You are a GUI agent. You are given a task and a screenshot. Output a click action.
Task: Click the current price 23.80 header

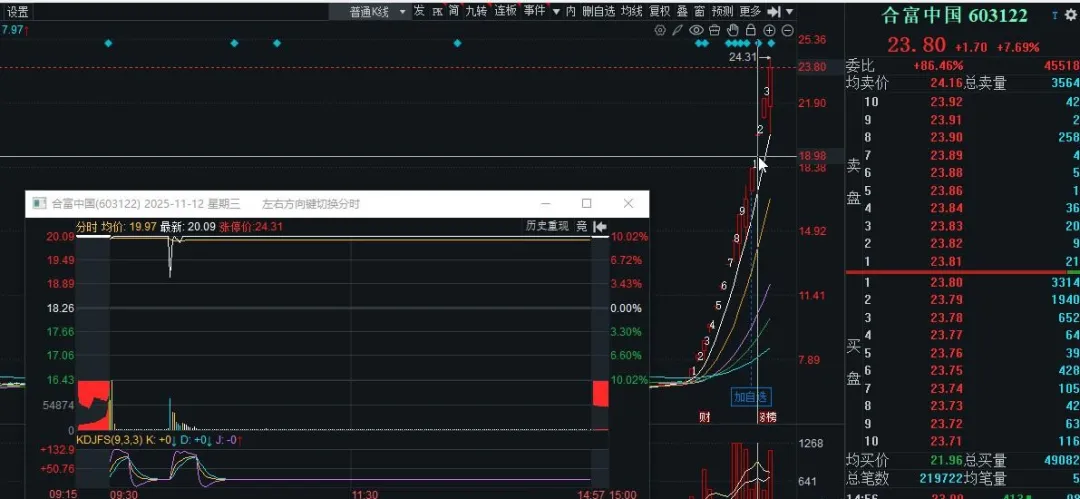click(x=917, y=45)
